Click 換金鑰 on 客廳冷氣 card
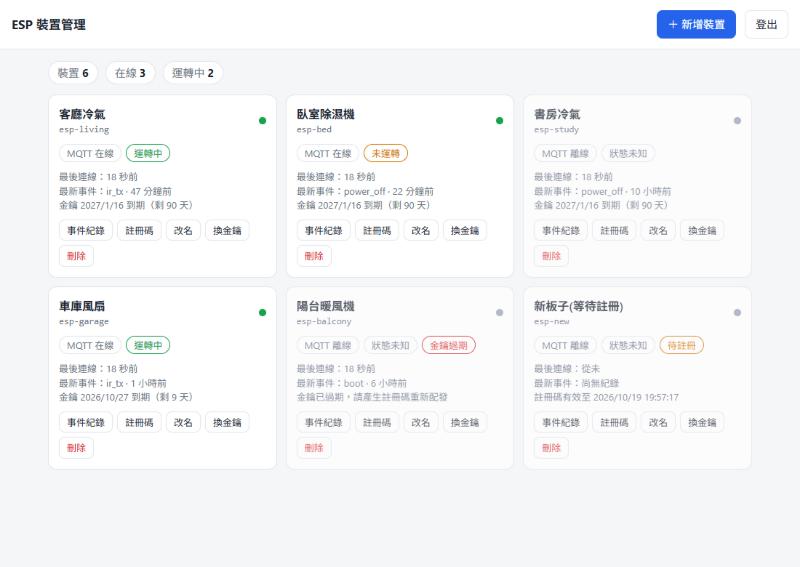The height and width of the screenshot is (567, 800). pyautogui.click(x=227, y=231)
